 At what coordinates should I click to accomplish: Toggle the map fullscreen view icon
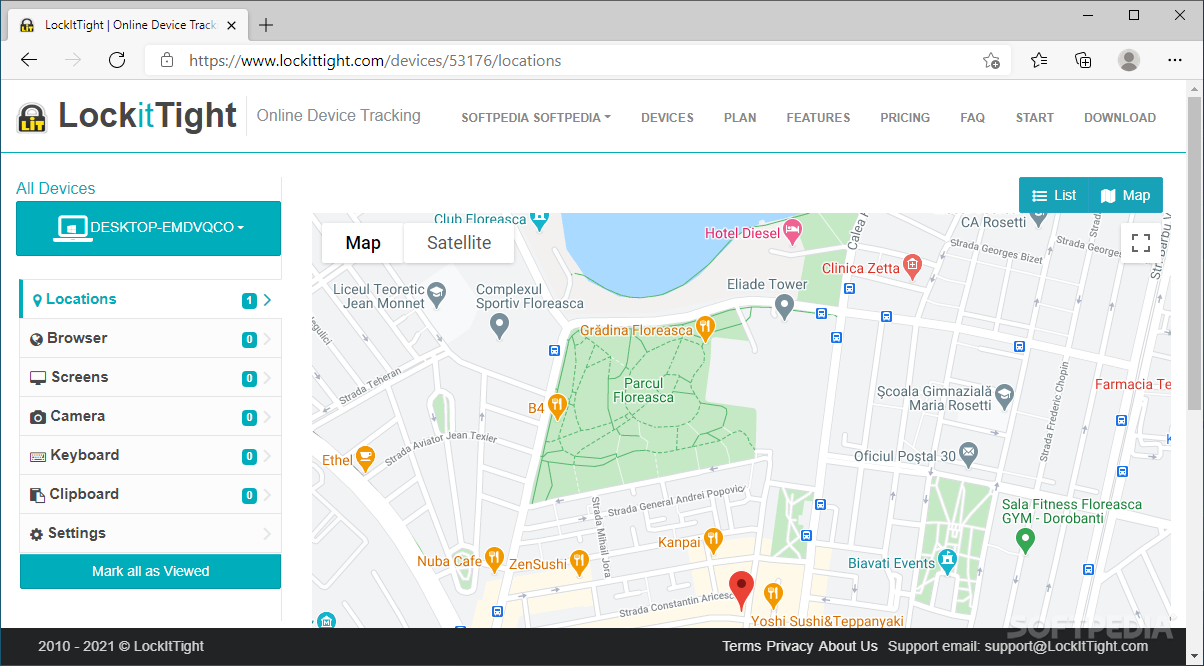click(1141, 242)
